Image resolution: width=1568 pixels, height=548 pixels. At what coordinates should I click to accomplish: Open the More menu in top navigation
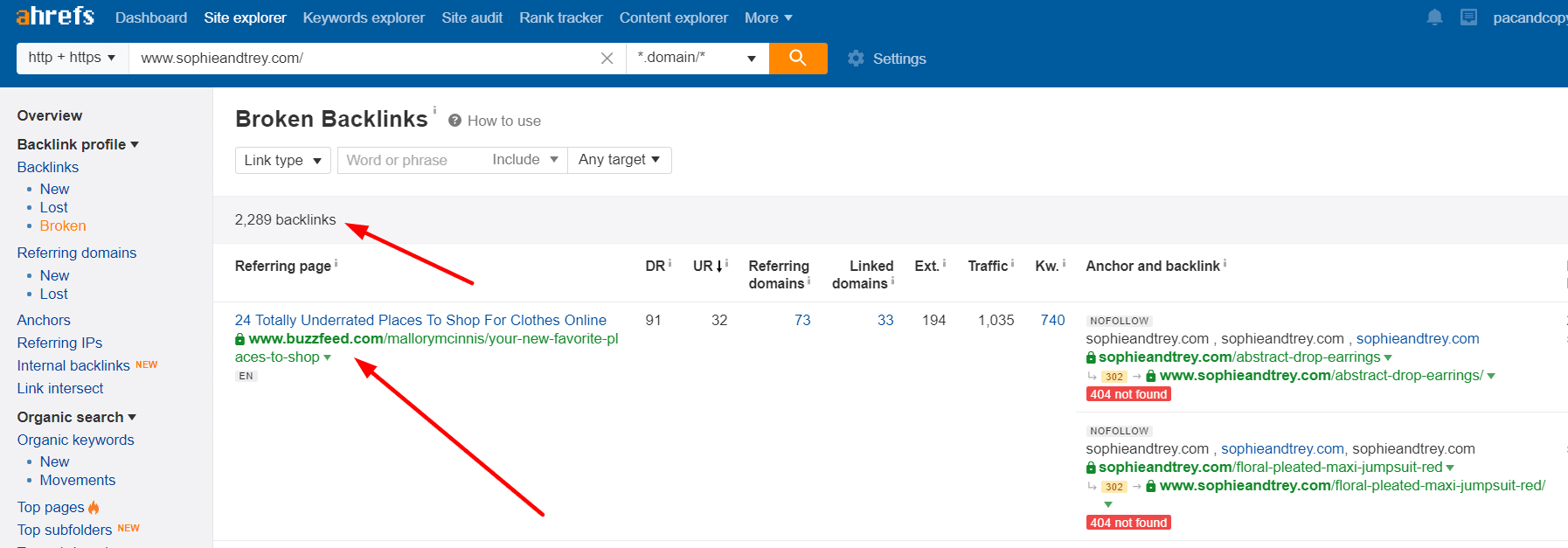coord(768,17)
